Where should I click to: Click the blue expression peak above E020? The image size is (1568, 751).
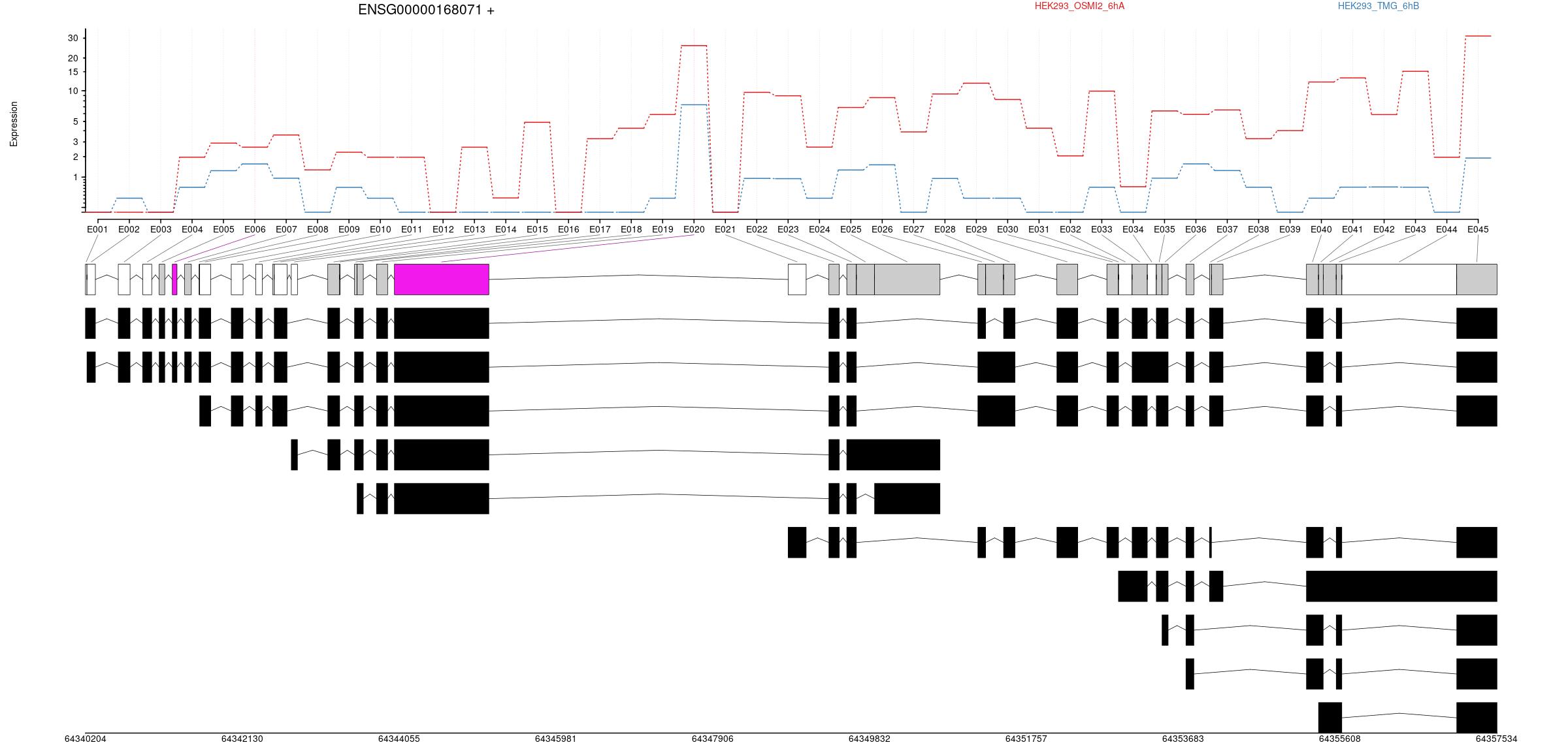point(694,104)
